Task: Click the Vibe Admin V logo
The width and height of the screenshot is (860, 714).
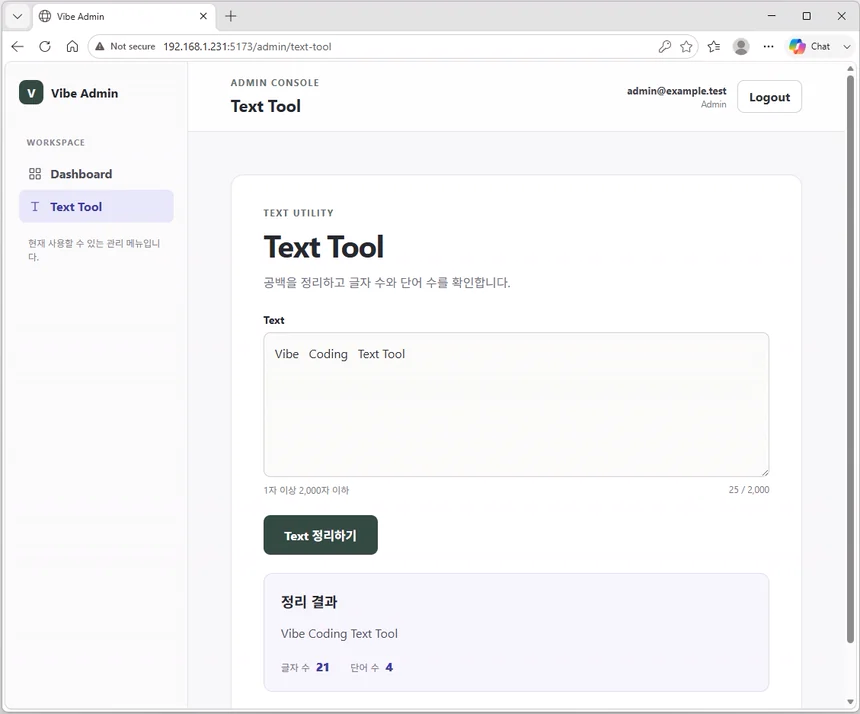Action: (31, 93)
